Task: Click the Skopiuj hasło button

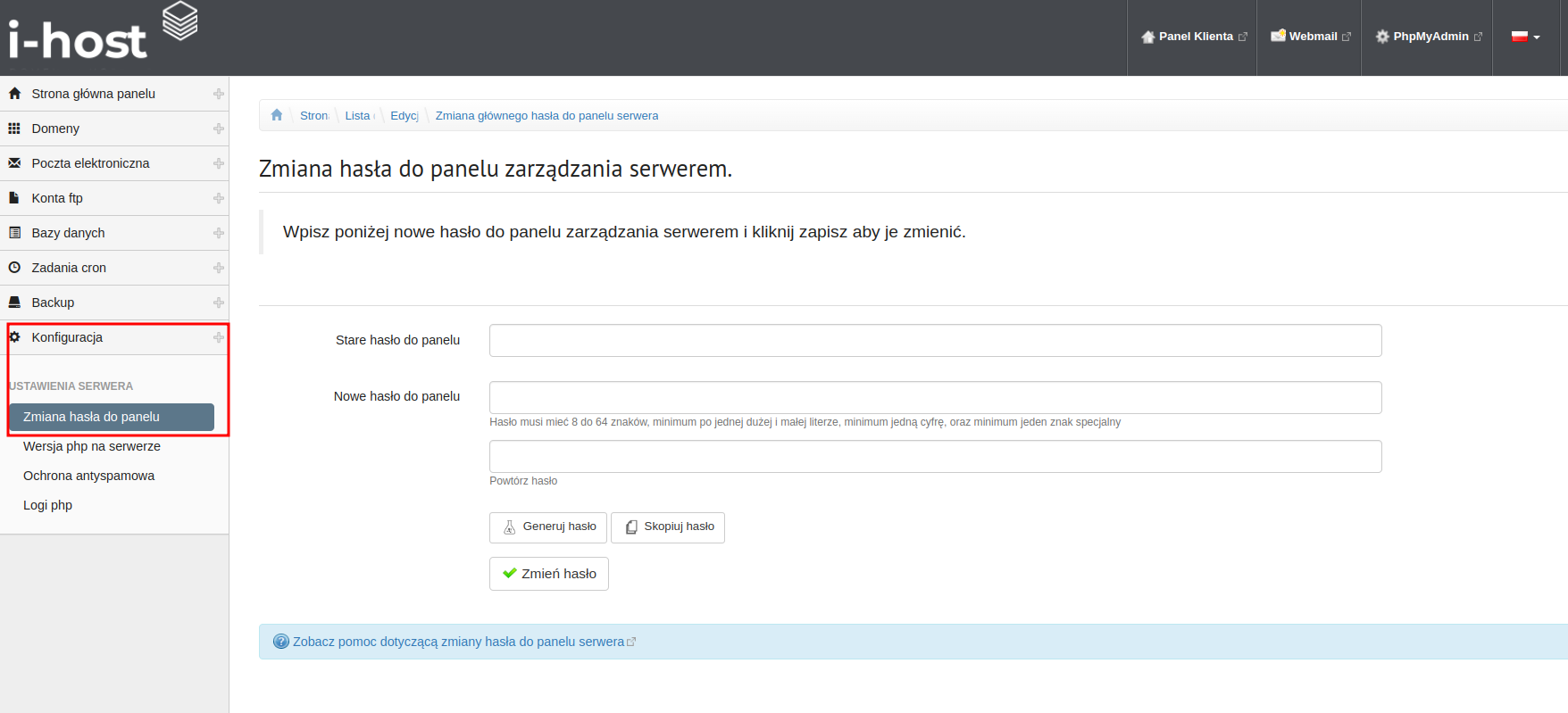Action: click(668, 527)
